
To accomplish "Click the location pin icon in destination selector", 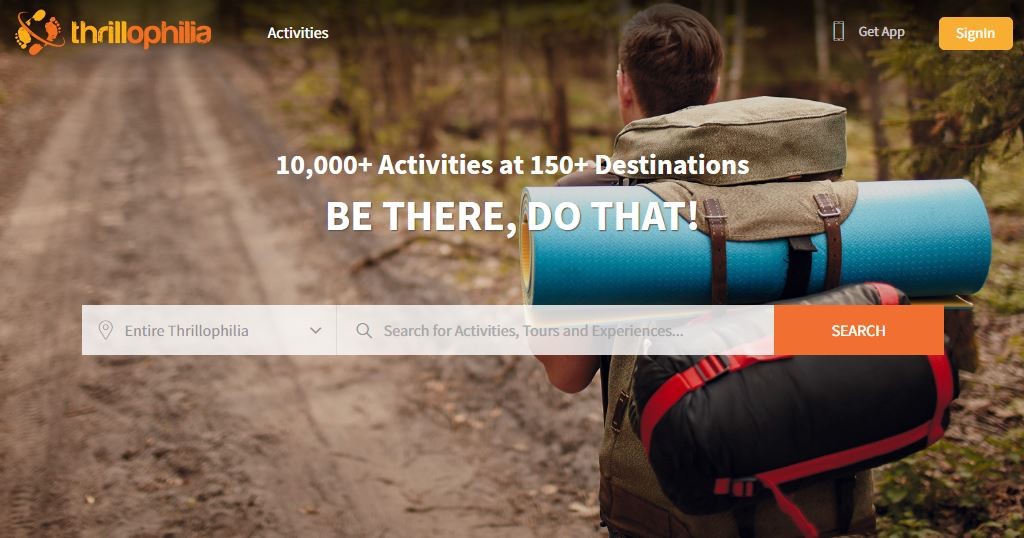I will click(105, 330).
